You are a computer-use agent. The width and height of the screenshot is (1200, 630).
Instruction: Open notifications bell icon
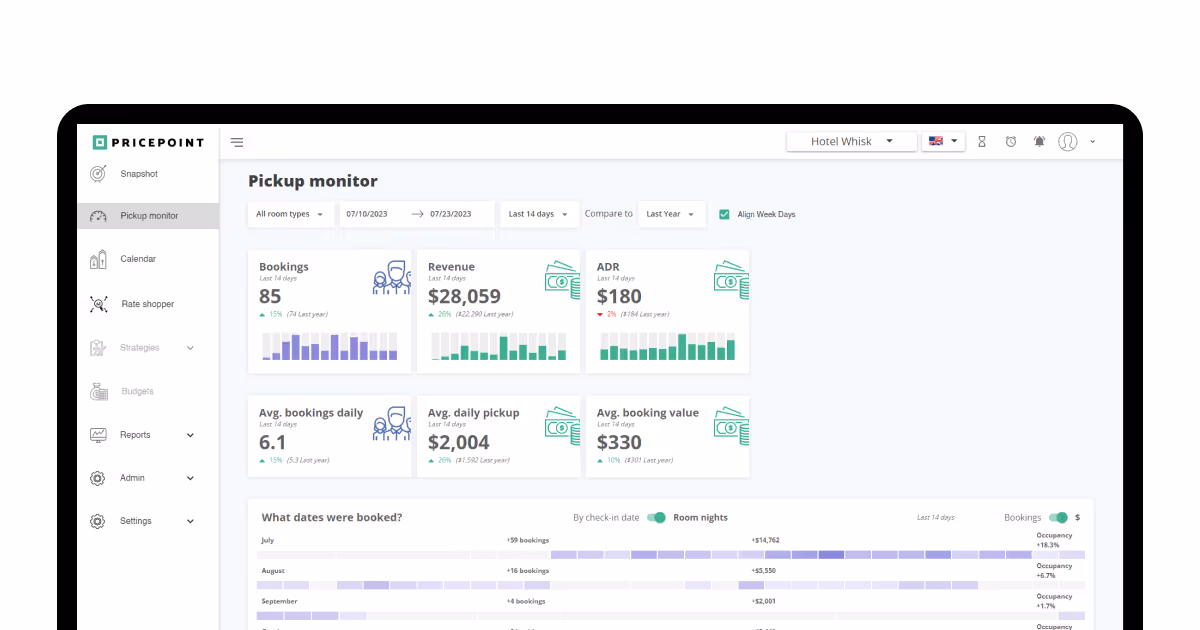pos(1039,142)
